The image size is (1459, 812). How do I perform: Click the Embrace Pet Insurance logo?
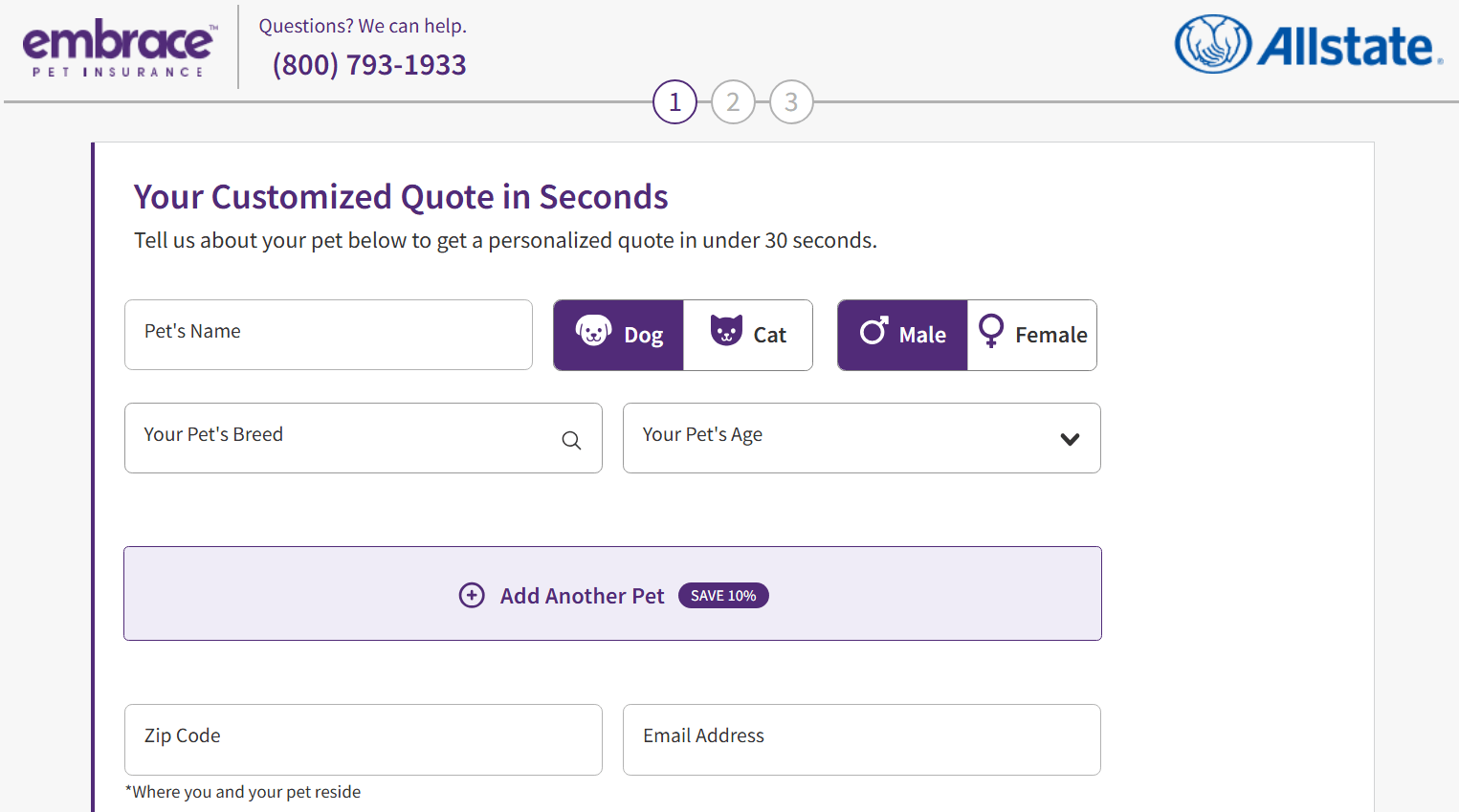(120, 48)
